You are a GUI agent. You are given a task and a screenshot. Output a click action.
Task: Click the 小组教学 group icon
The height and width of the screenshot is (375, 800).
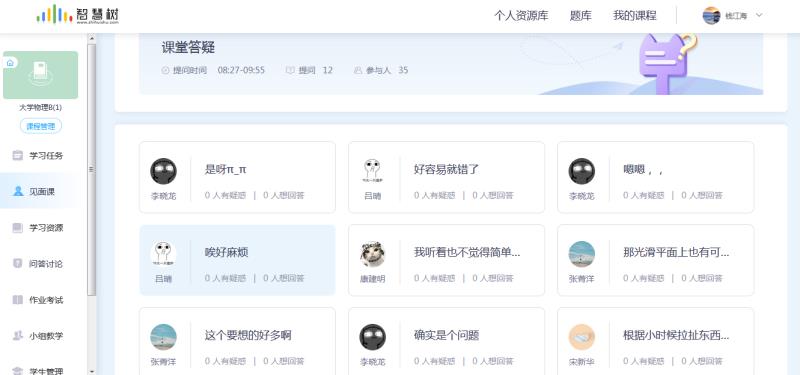click(18, 336)
